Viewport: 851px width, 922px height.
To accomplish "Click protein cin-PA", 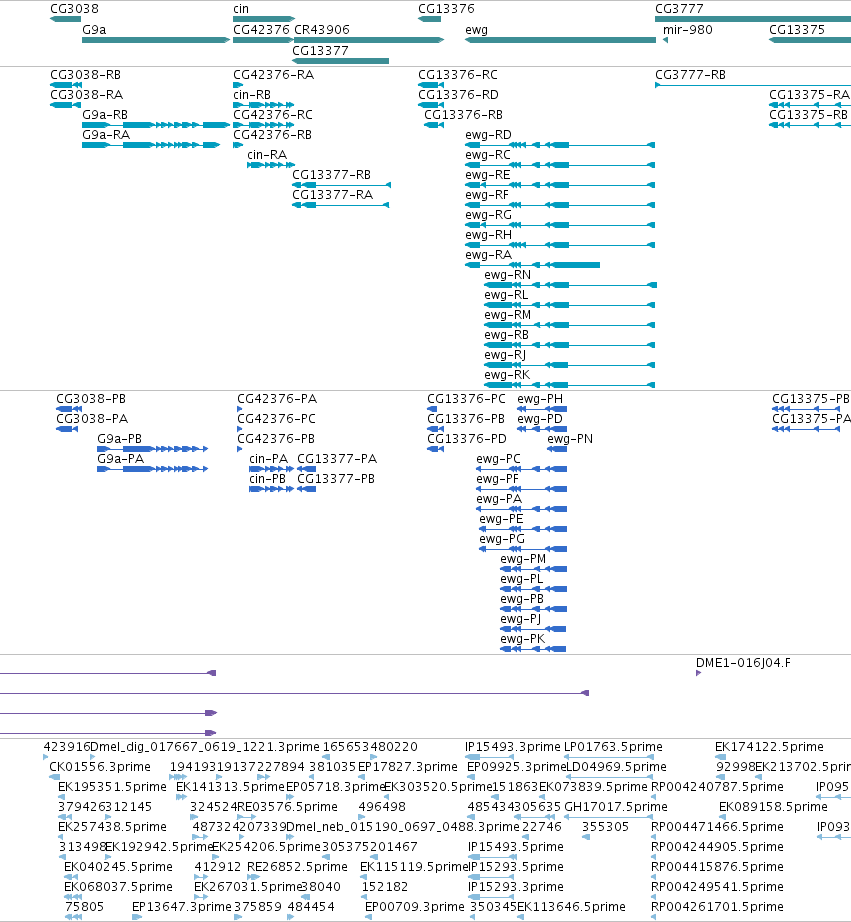I will (271, 469).
